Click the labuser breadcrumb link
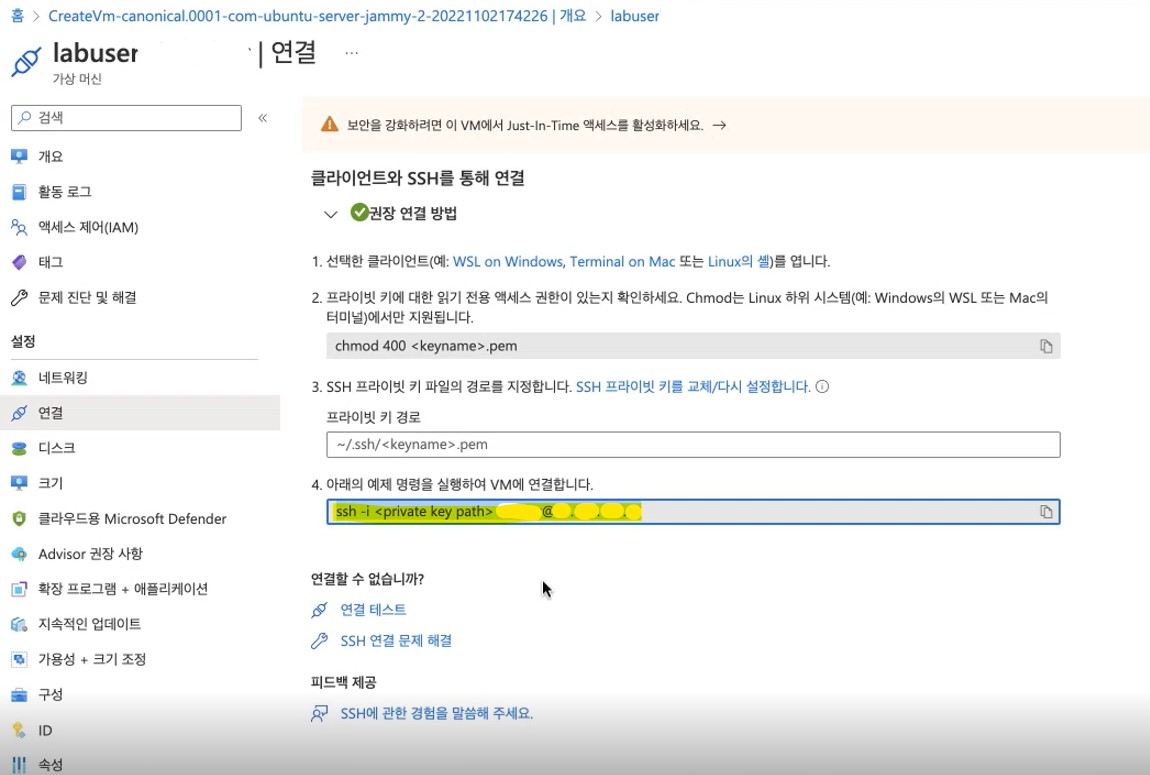 point(635,15)
